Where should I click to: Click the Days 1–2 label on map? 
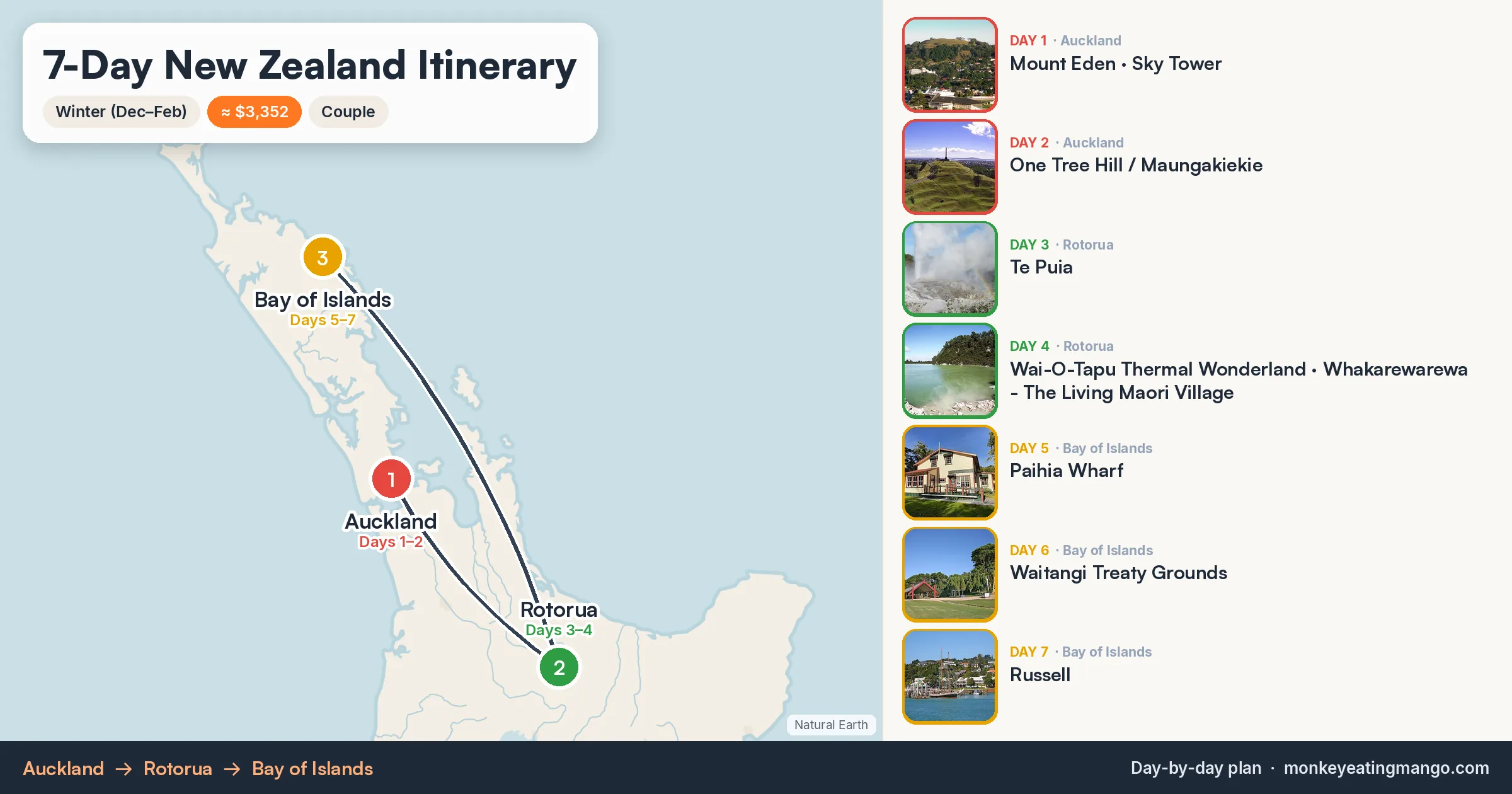click(x=391, y=542)
